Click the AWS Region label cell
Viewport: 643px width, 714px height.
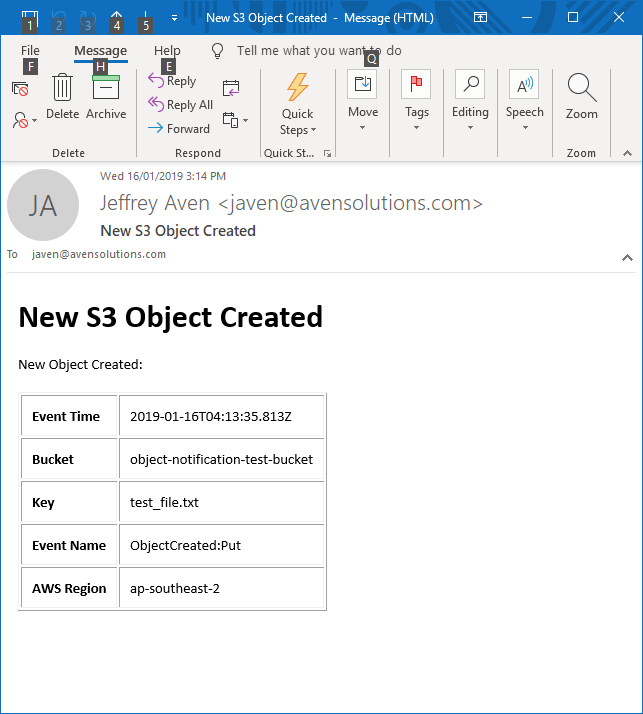69,588
